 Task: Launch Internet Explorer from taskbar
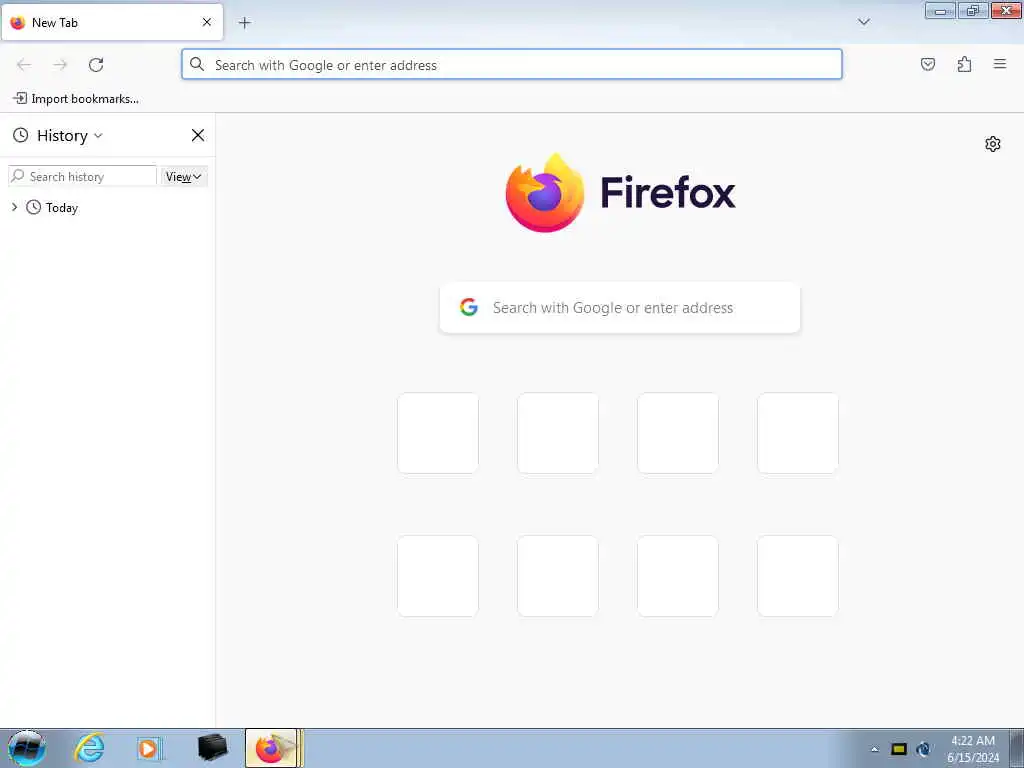coord(89,748)
